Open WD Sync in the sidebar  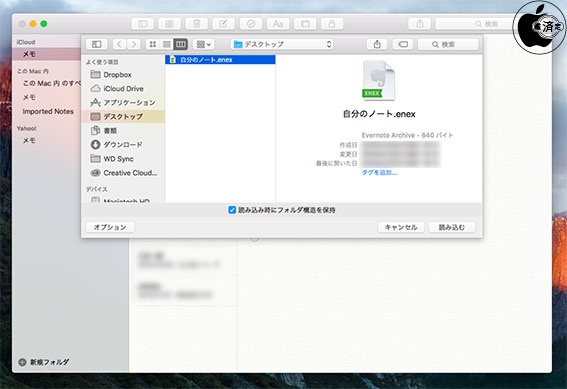pos(123,159)
